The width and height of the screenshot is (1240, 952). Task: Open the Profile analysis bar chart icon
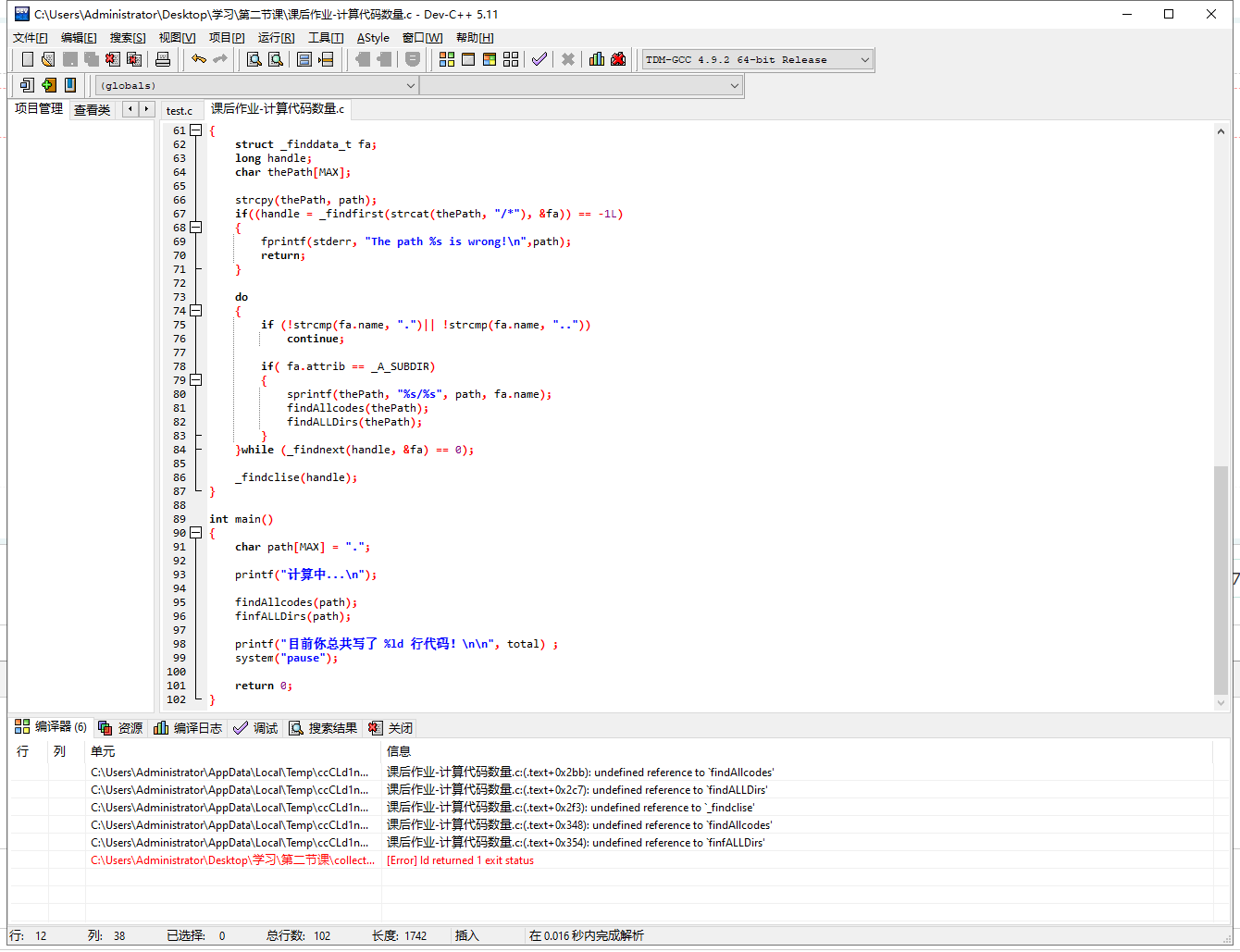(x=597, y=59)
